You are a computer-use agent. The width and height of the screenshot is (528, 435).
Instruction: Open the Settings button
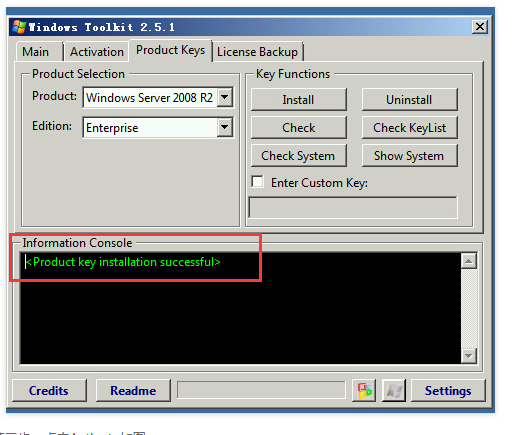click(x=448, y=391)
